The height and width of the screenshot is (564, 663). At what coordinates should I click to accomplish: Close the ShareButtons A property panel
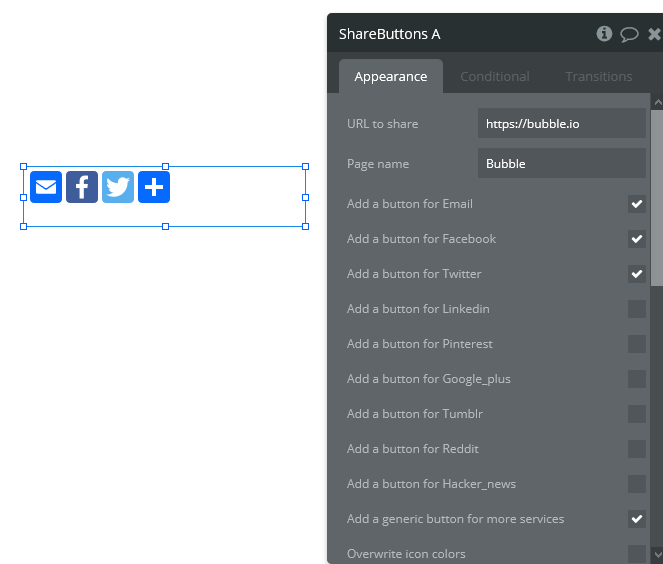click(655, 34)
